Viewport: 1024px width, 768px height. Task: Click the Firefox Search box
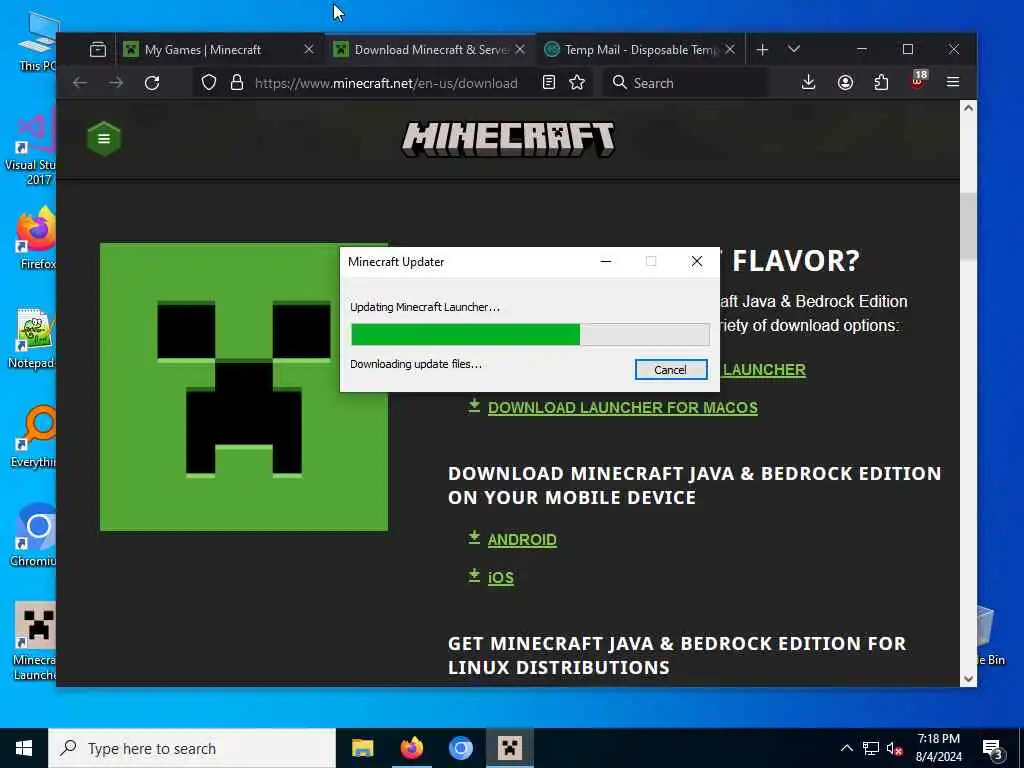(684, 83)
